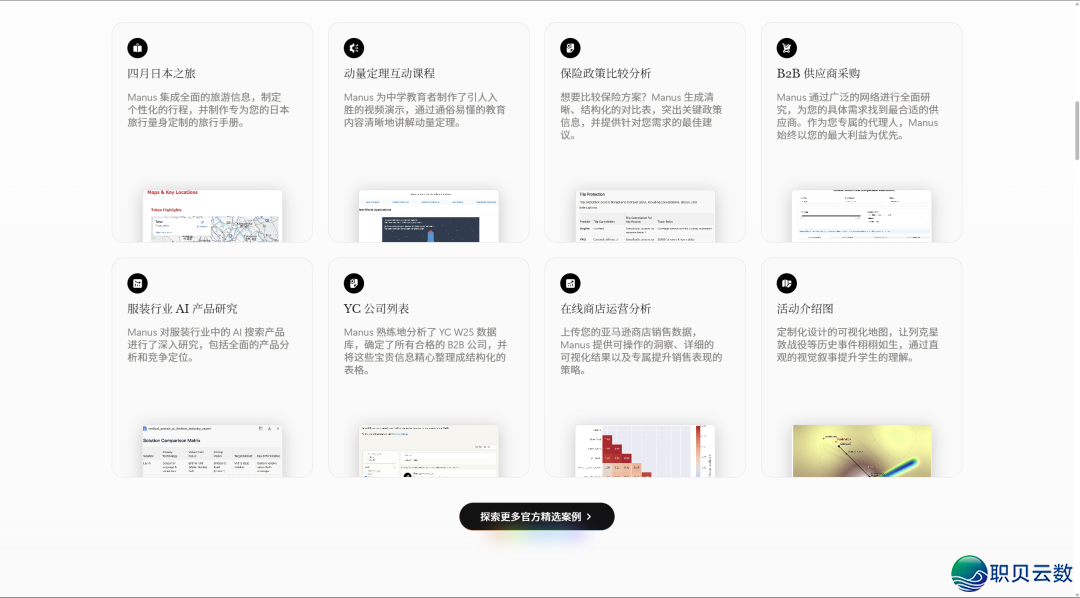Open the battle map visualization thumbnail
Image resolution: width=1080 pixels, height=598 pixels.
click(x=861, y=451)
